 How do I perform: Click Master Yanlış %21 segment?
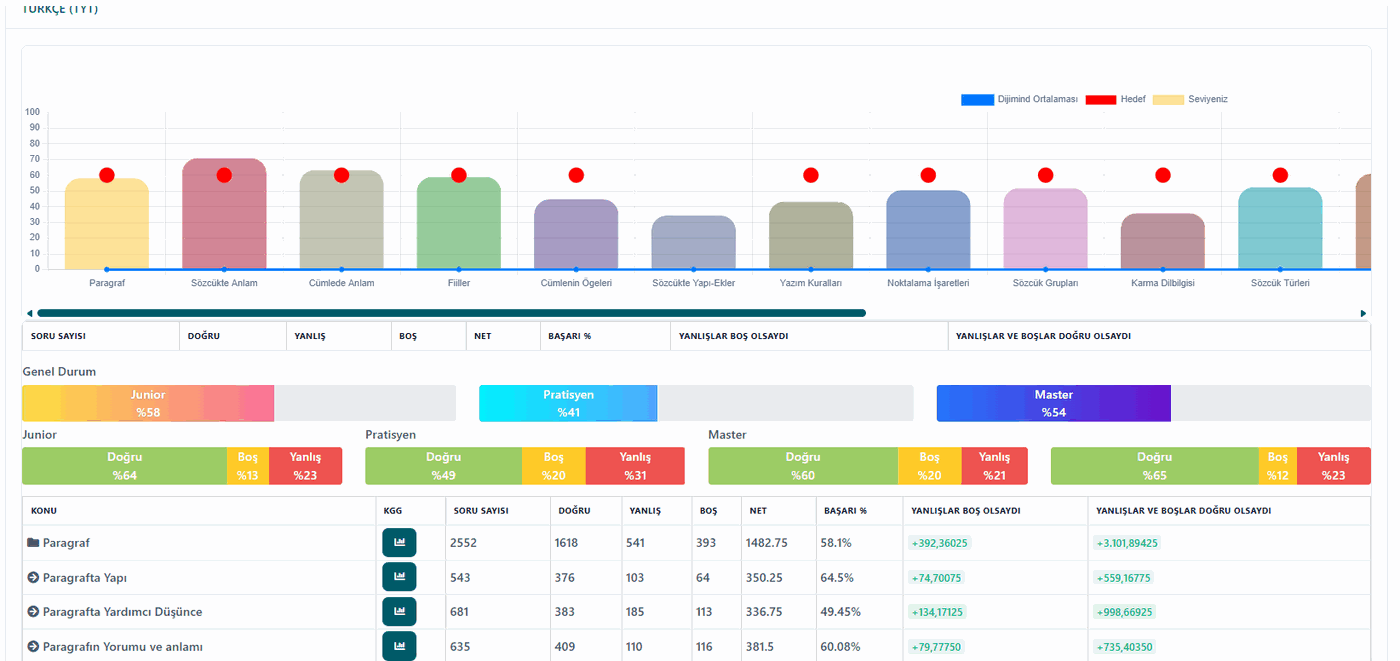[x=994, y=466]
